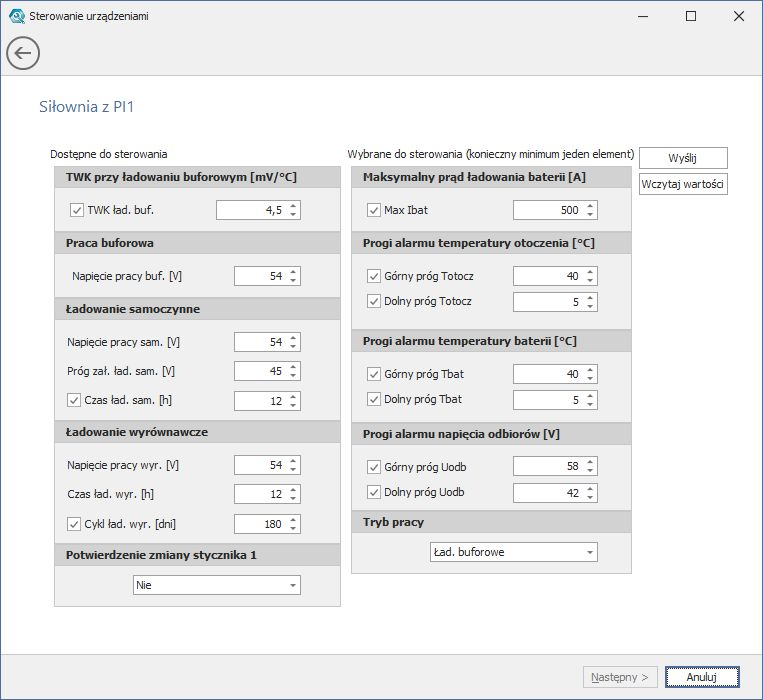Viewport: 763px width, 700px height.
Task: Toggle the Czas ład. sam. [h] checkbox
Action: click(x=73, y=400)
